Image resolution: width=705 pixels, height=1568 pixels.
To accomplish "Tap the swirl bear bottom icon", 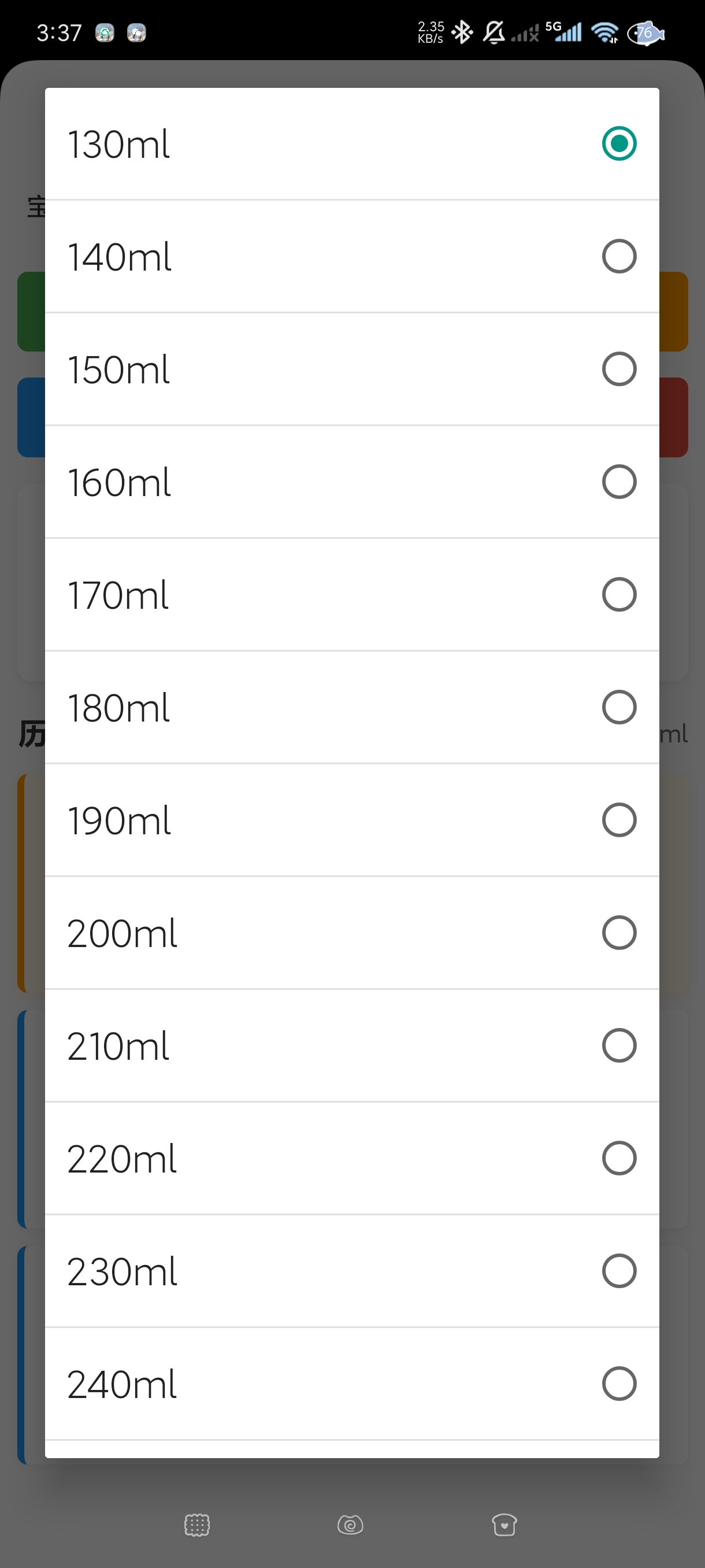I will pyautogui.click(x=350, y=1525).
